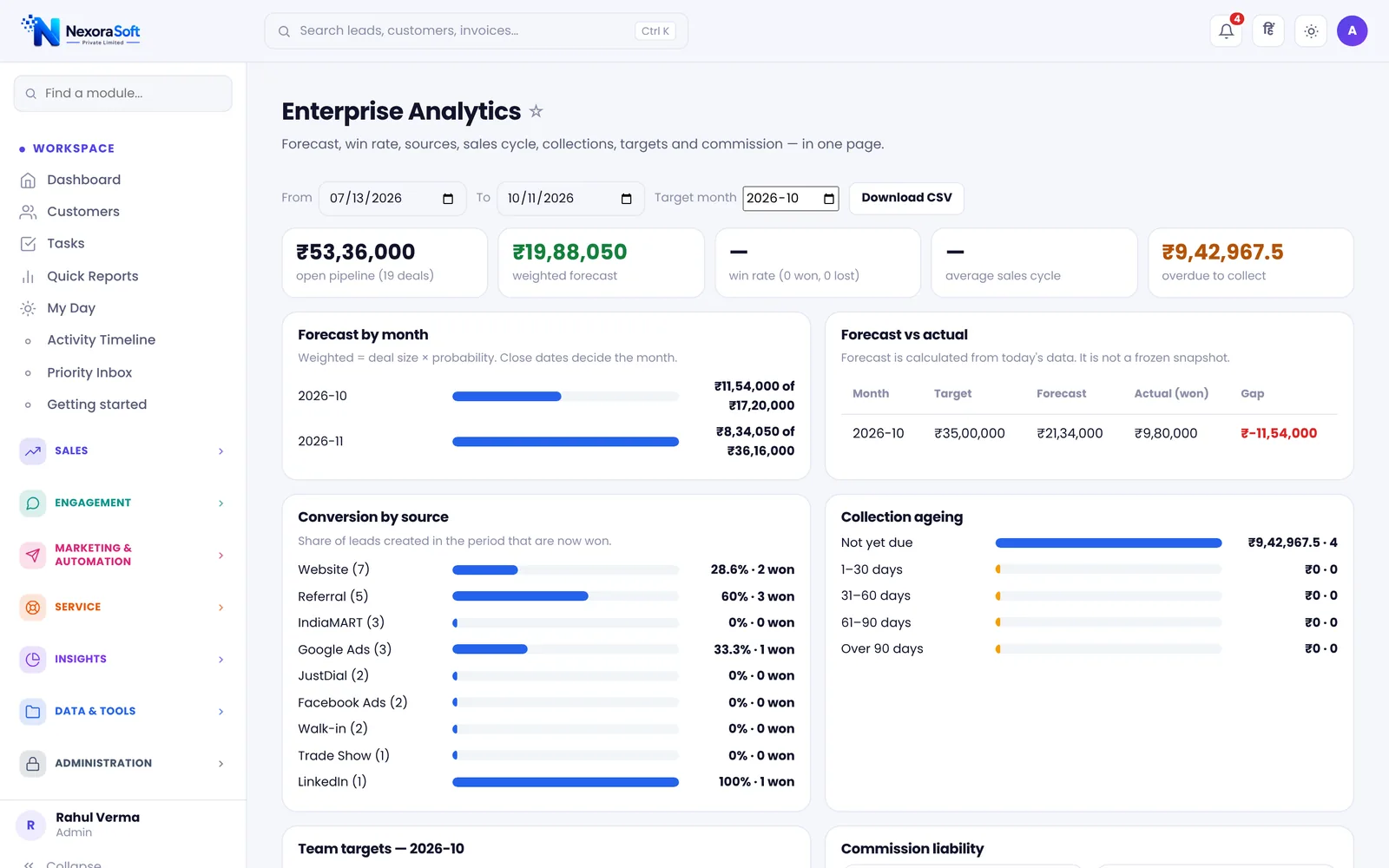The width and height of the screenshot is (1389, 868).
Task: Click the LinkedIn conversion progress bar
Action: [x=565, y=782]
